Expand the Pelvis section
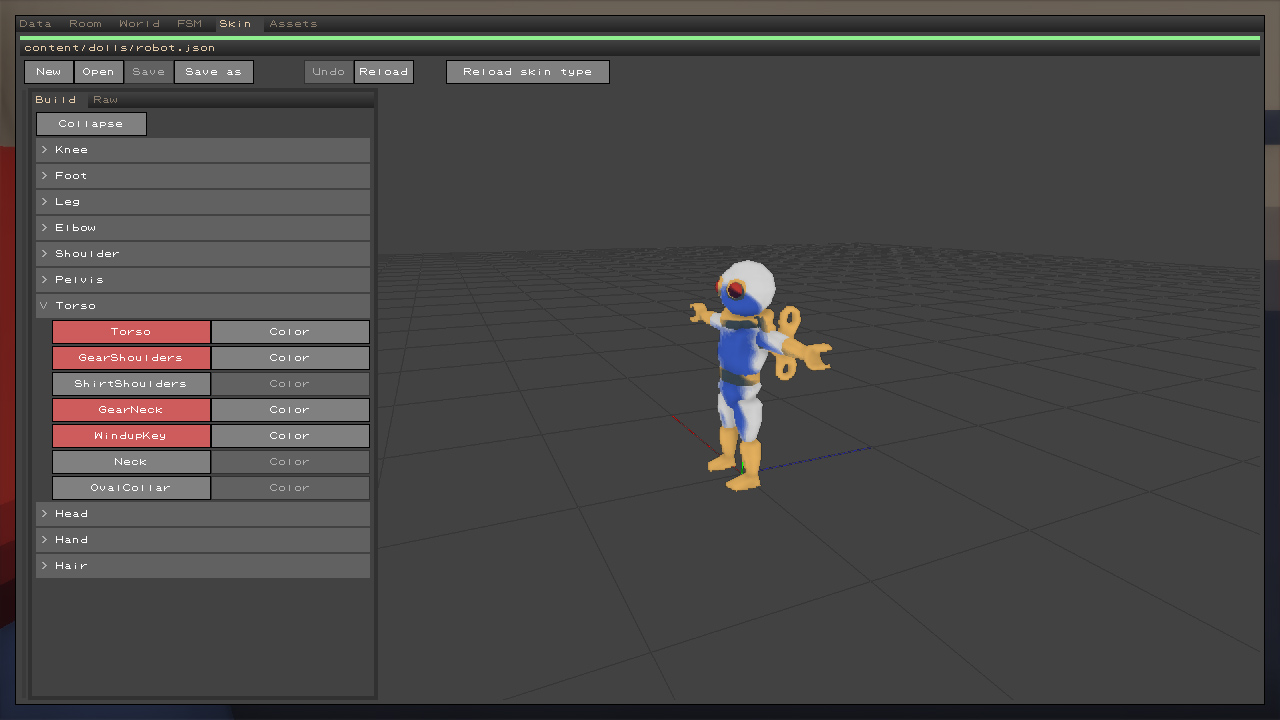 pos(203,280)
